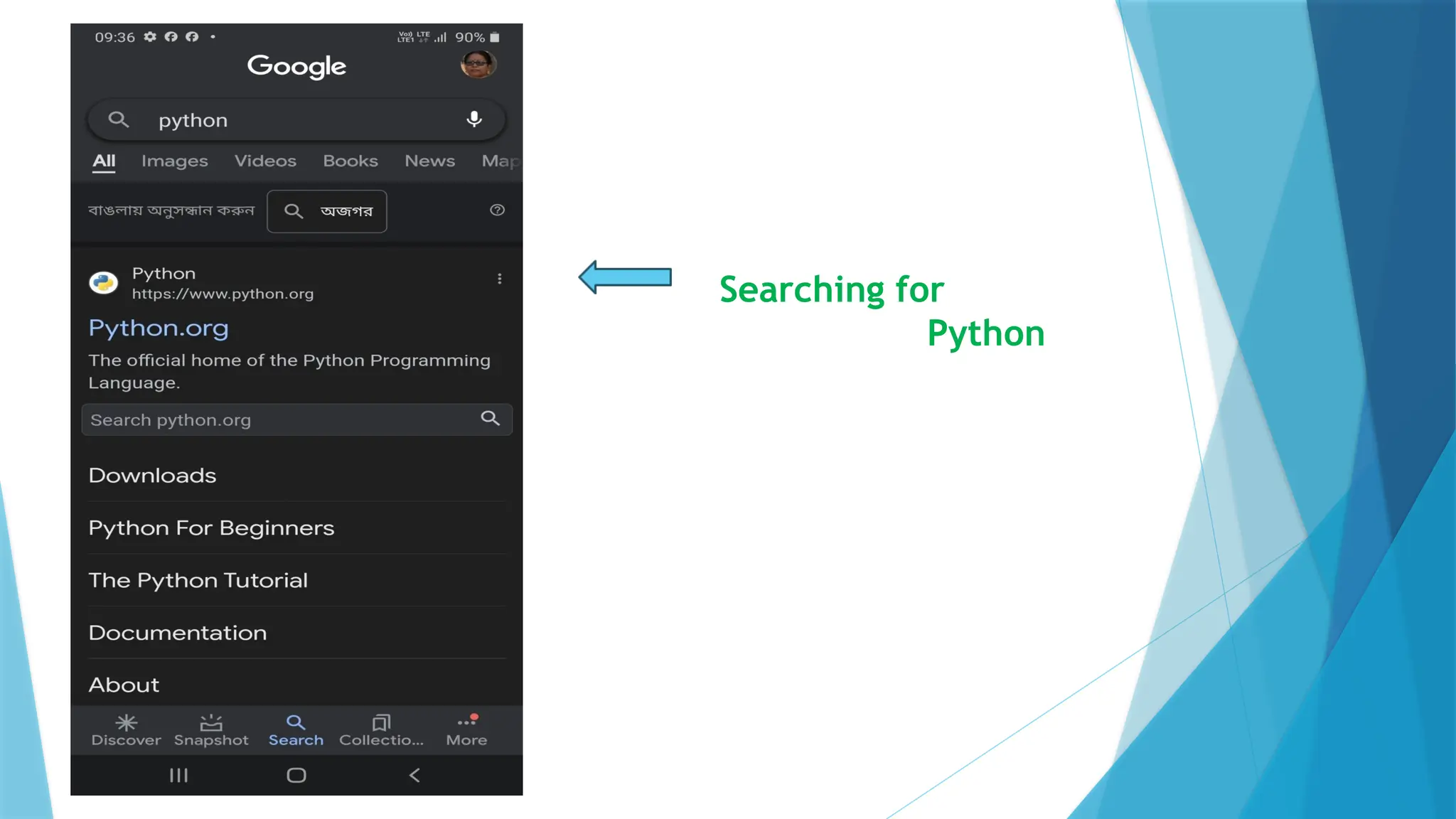Image resolution: width=1456 pixels, height=819 pixels.
Task: Switch to the Images tab
Action: [x=174, y=161]
